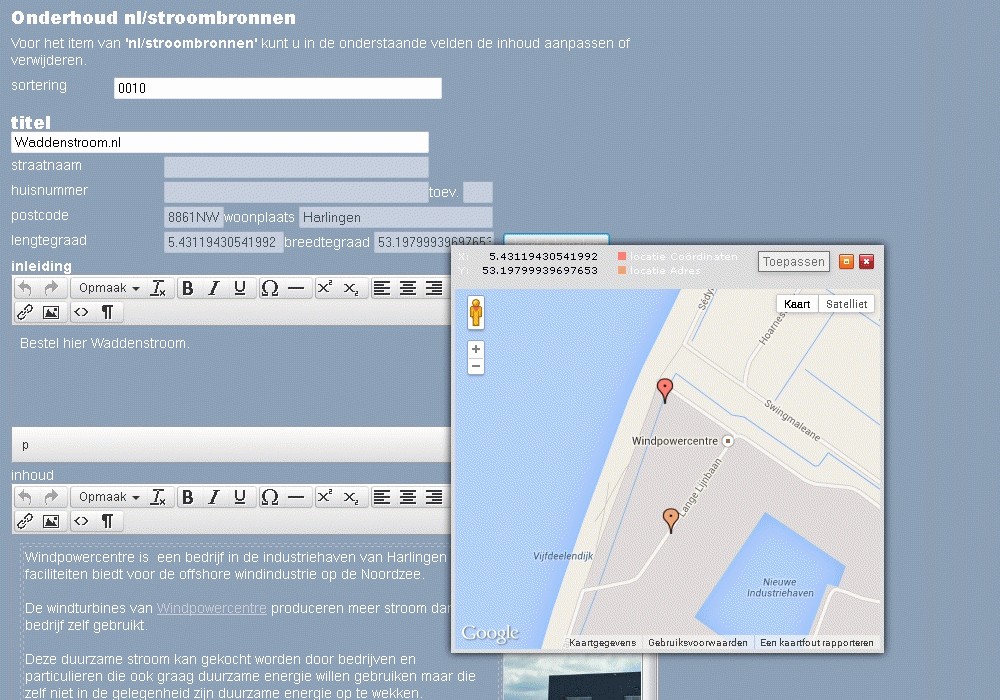Switch map to Kaart view
Screen dimensions: 1000x700
(797, 305)
